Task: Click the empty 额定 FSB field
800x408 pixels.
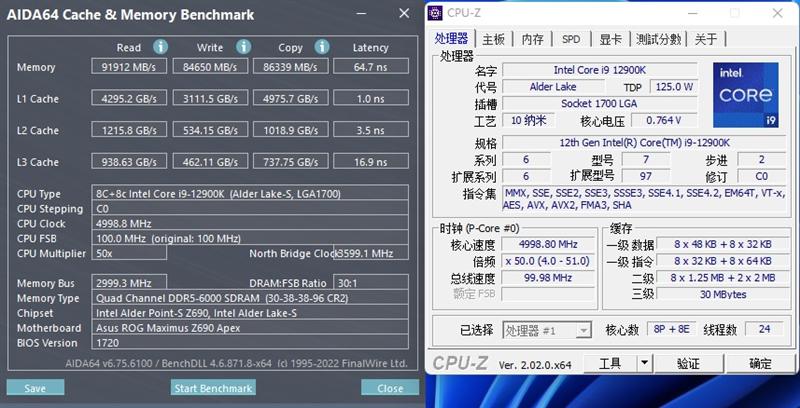Action: (548, 294)
